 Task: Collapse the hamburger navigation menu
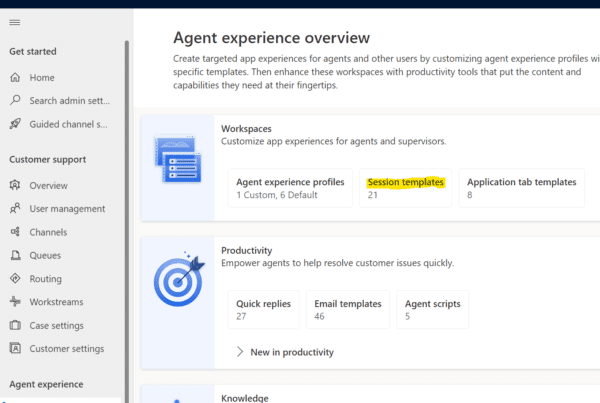click(x=14, y=22)
